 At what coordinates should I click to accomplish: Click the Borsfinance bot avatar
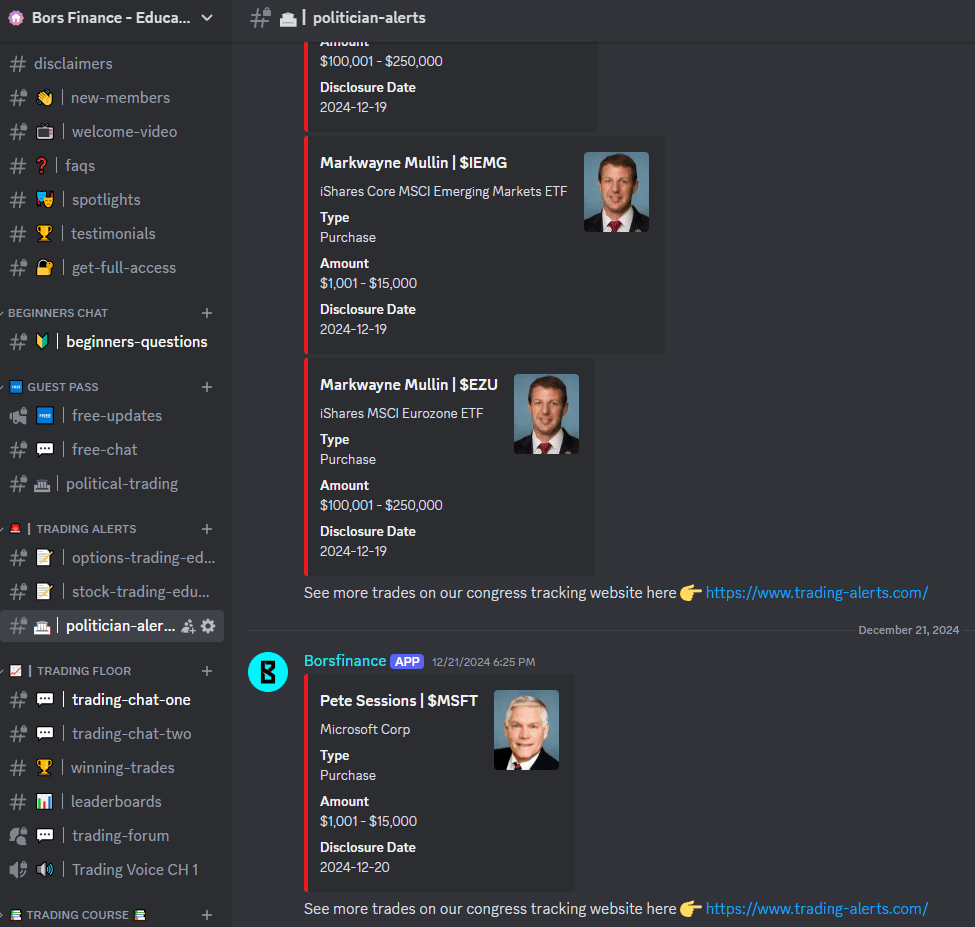coord(268,672)
